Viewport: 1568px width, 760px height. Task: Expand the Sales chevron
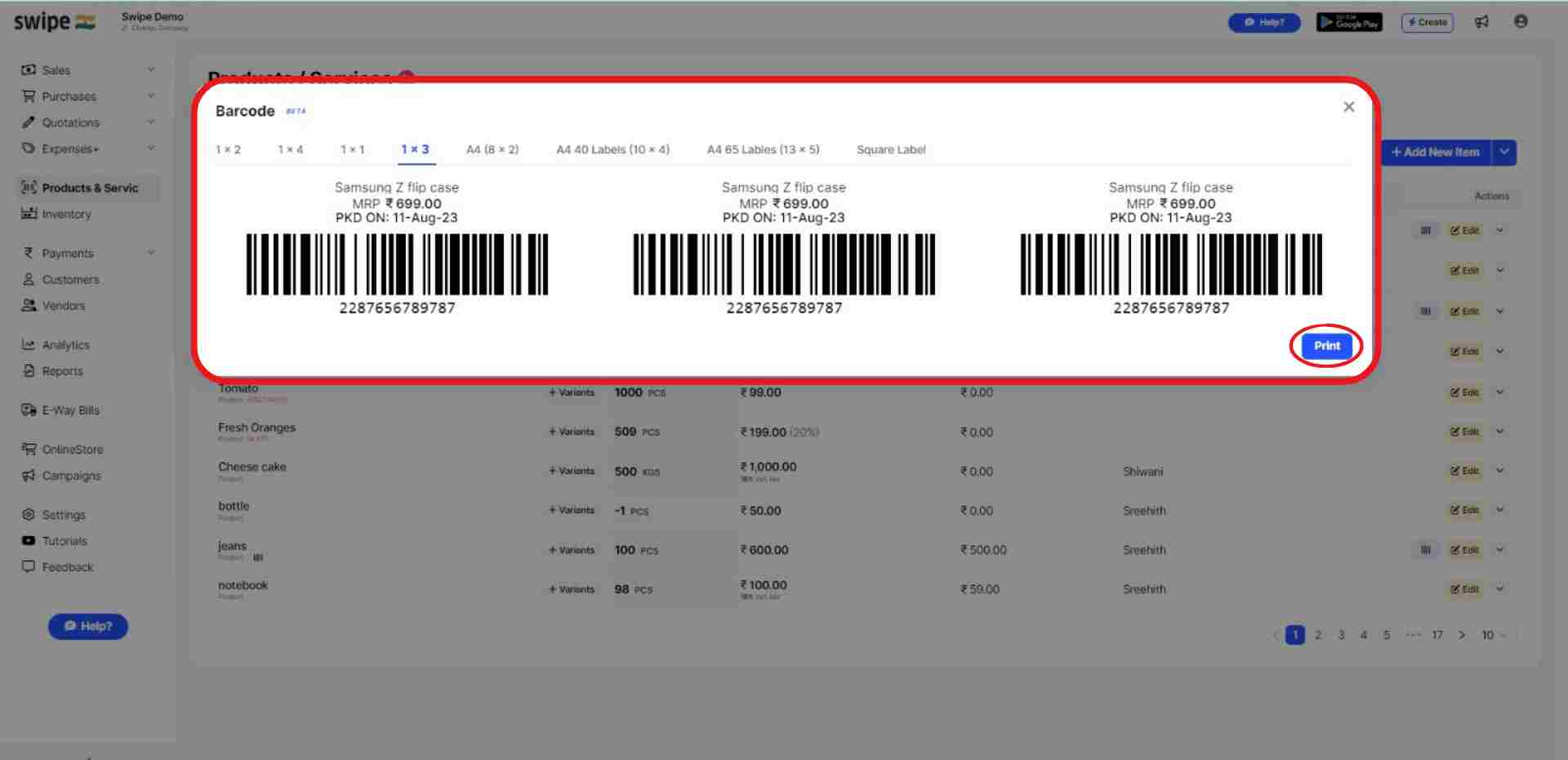point(151,70)
